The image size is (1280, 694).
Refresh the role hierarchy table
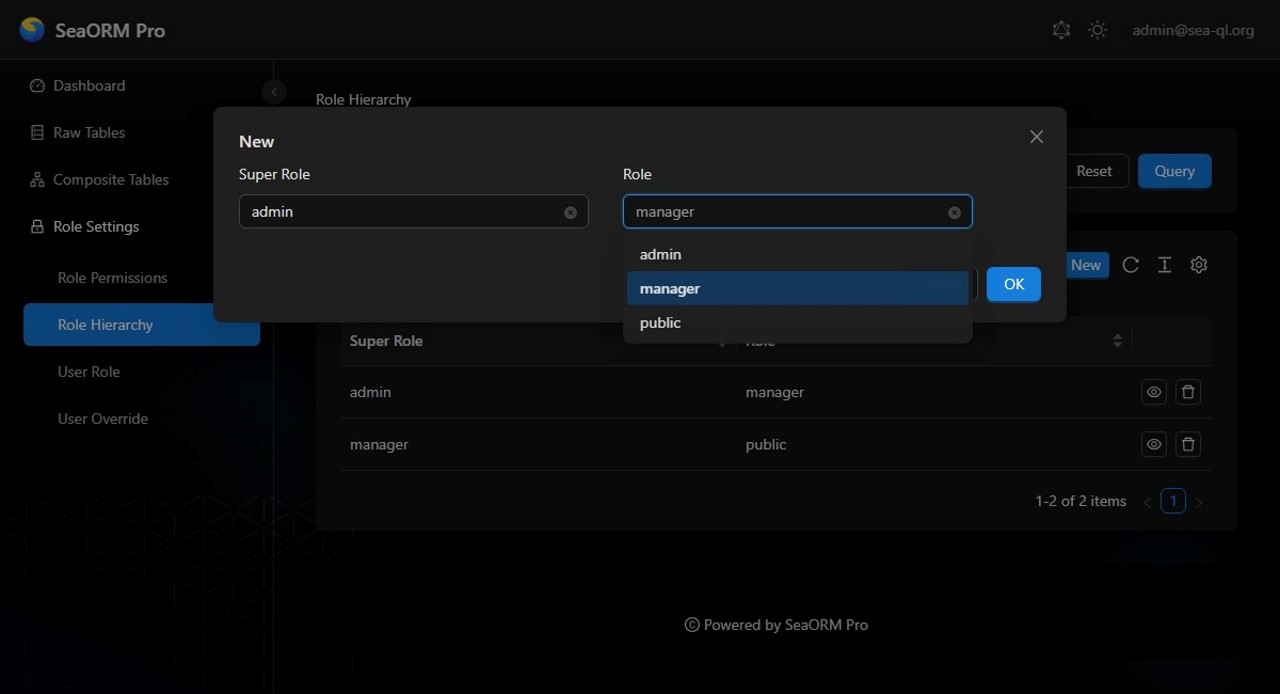point(1130,265)
